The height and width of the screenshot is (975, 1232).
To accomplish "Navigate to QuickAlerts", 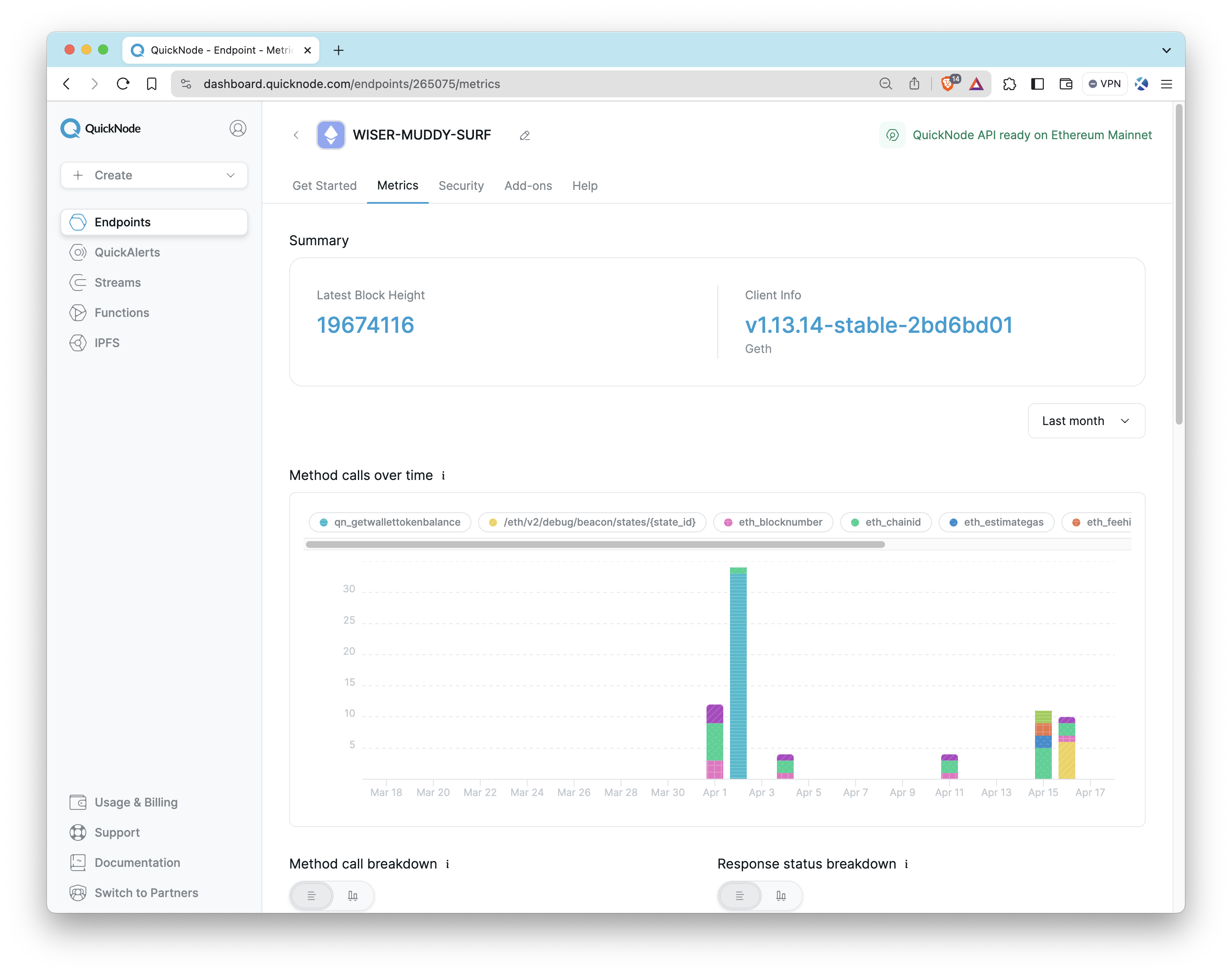I will point(127,252).
